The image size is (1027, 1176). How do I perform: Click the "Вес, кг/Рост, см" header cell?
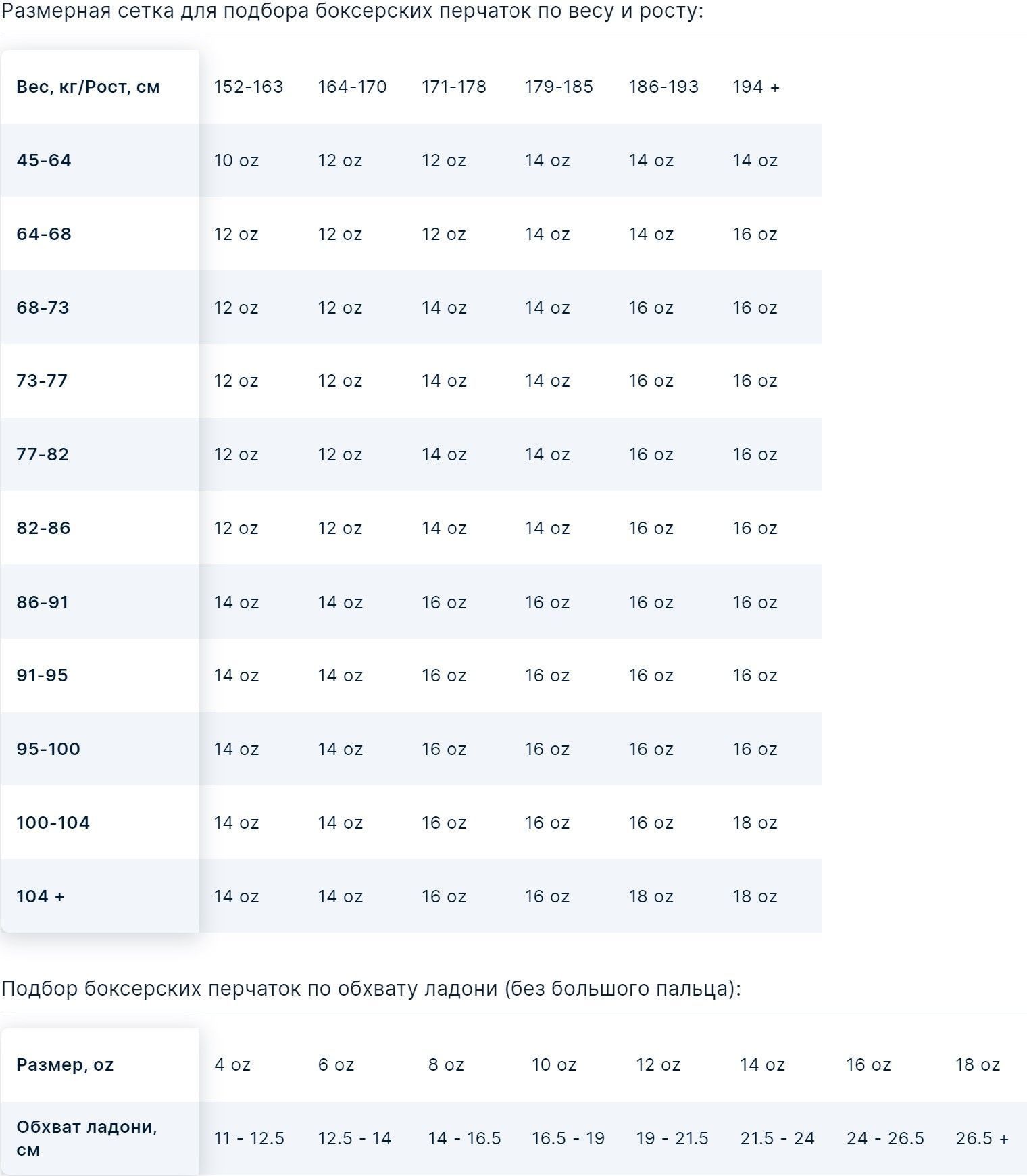88,87
